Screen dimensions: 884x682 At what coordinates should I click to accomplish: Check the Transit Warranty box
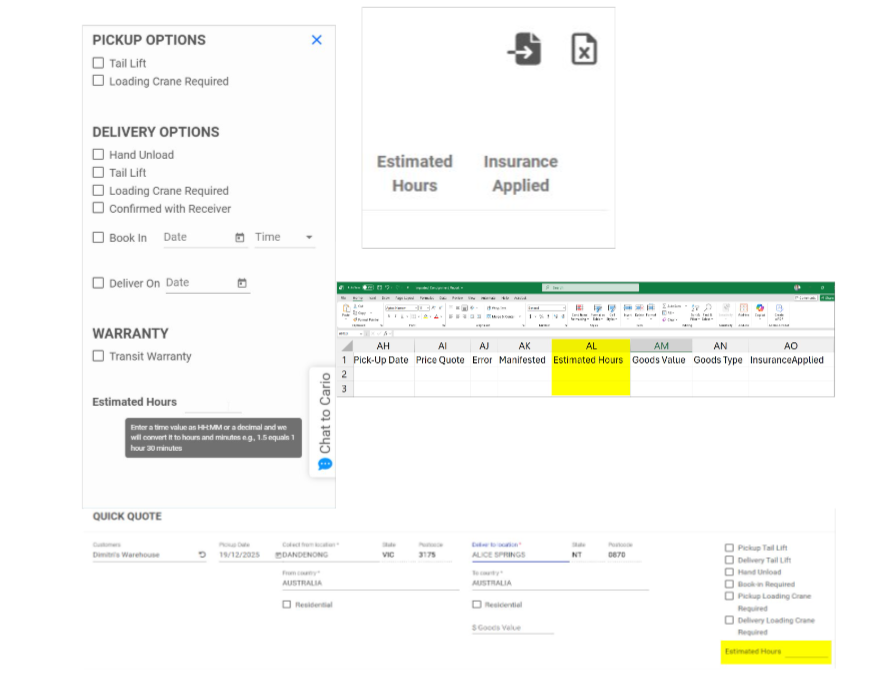[x=98, y=356]
